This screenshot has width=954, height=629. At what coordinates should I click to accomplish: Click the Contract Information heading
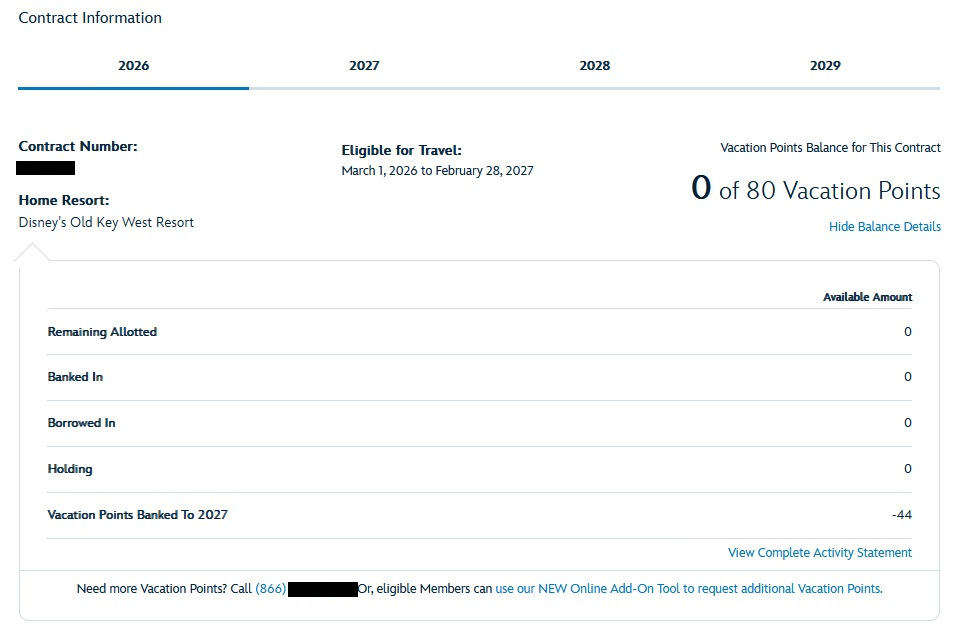pyautogui.click(x=90, y=18)
